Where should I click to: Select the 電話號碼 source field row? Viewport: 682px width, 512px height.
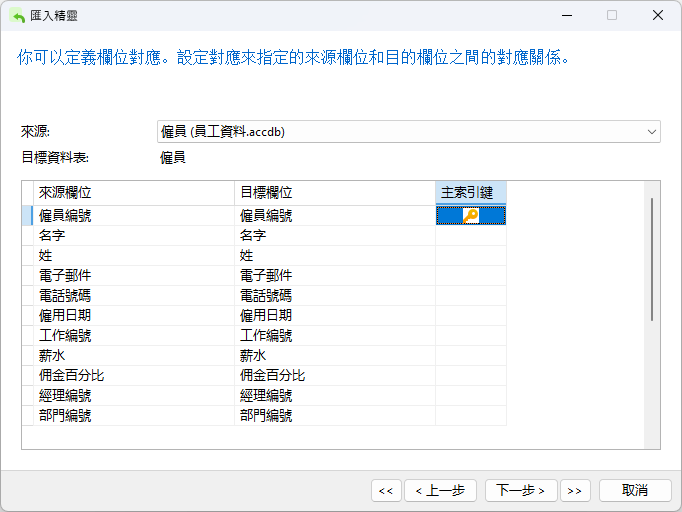point(133,295)
